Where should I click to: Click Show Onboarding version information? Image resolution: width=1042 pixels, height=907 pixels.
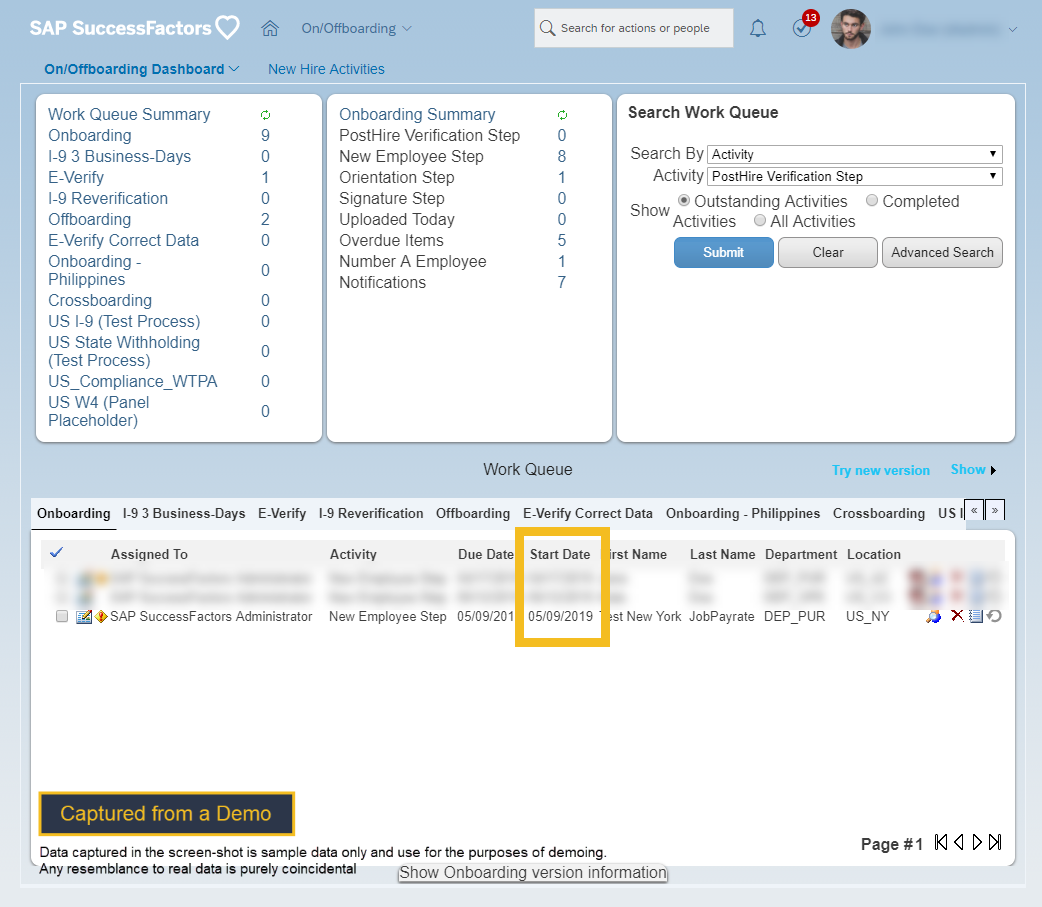(x=533, y=872)
